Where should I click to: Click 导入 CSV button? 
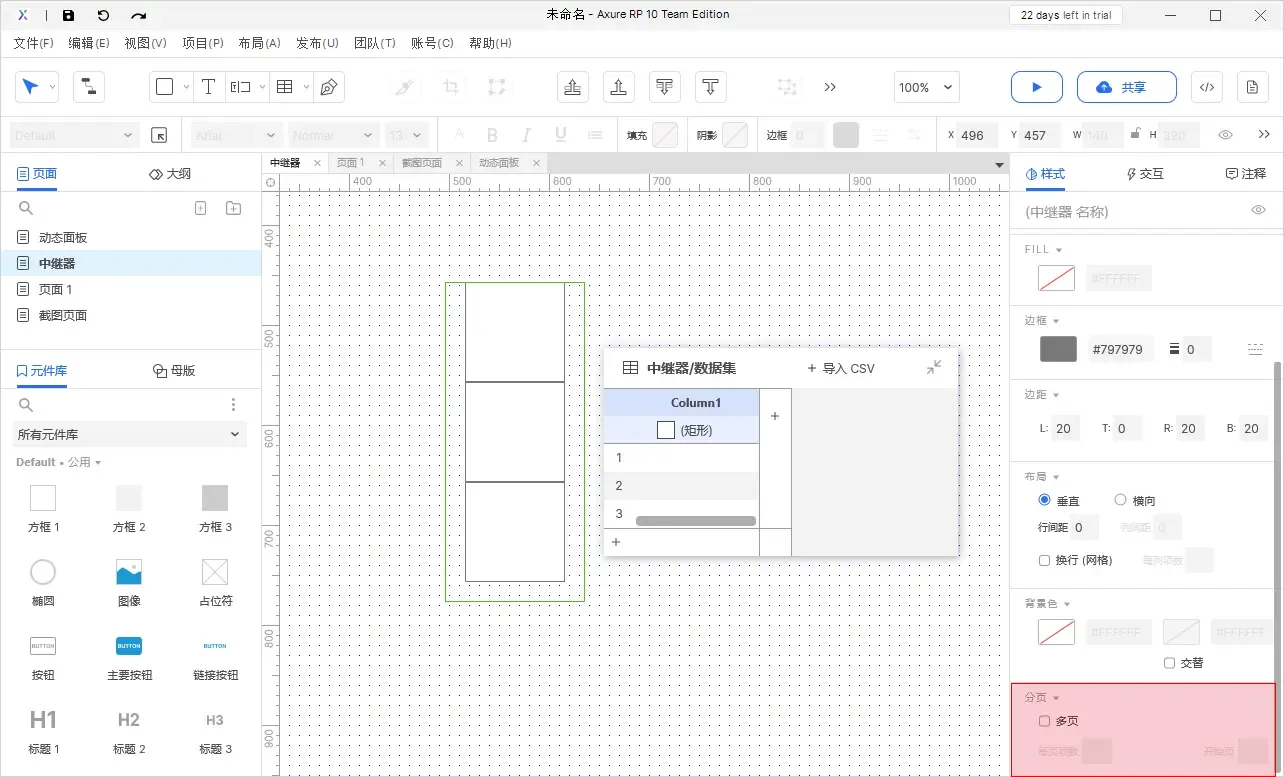click(840, 368)
